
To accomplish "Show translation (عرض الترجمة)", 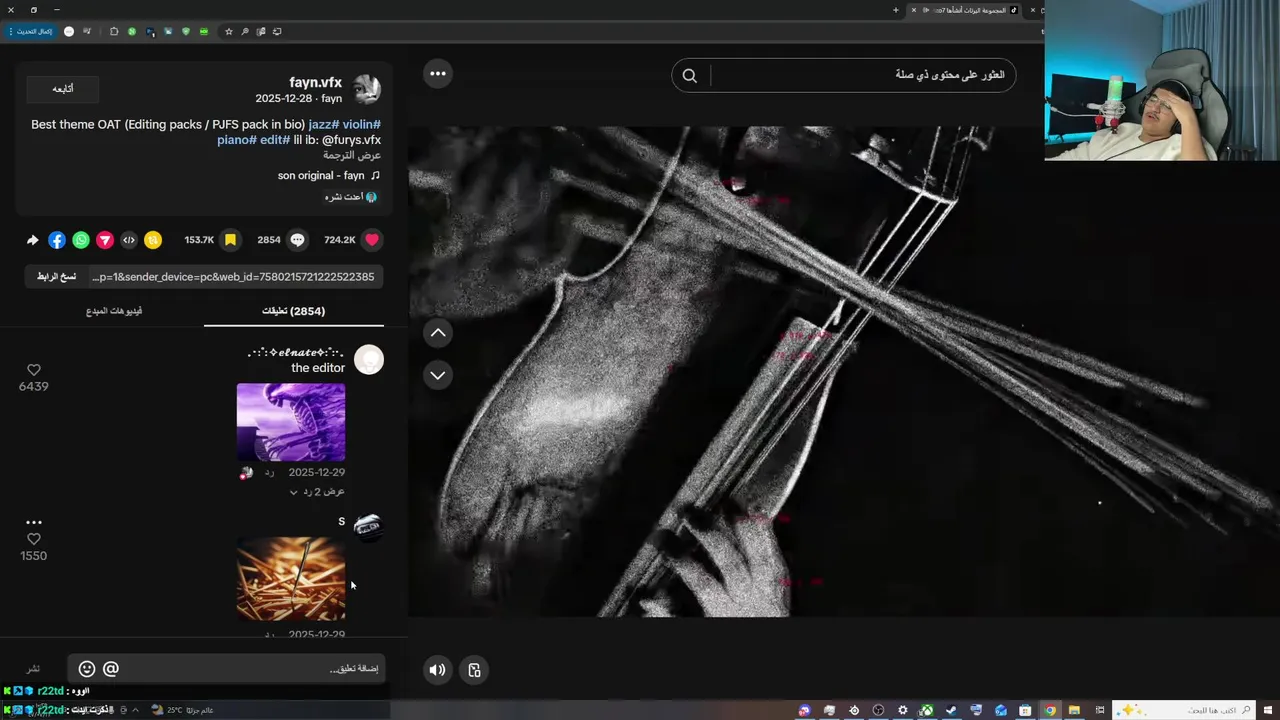I will 352,156.
